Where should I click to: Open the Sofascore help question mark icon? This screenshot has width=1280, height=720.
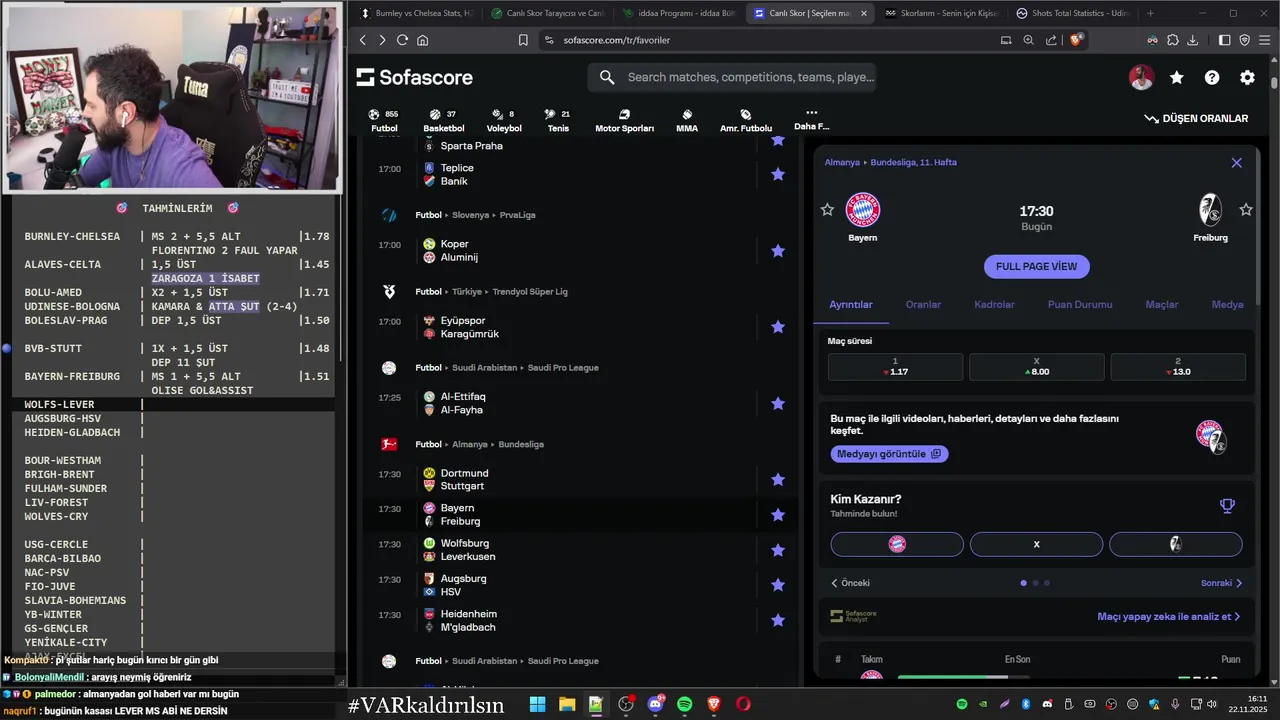point(1212,77)
